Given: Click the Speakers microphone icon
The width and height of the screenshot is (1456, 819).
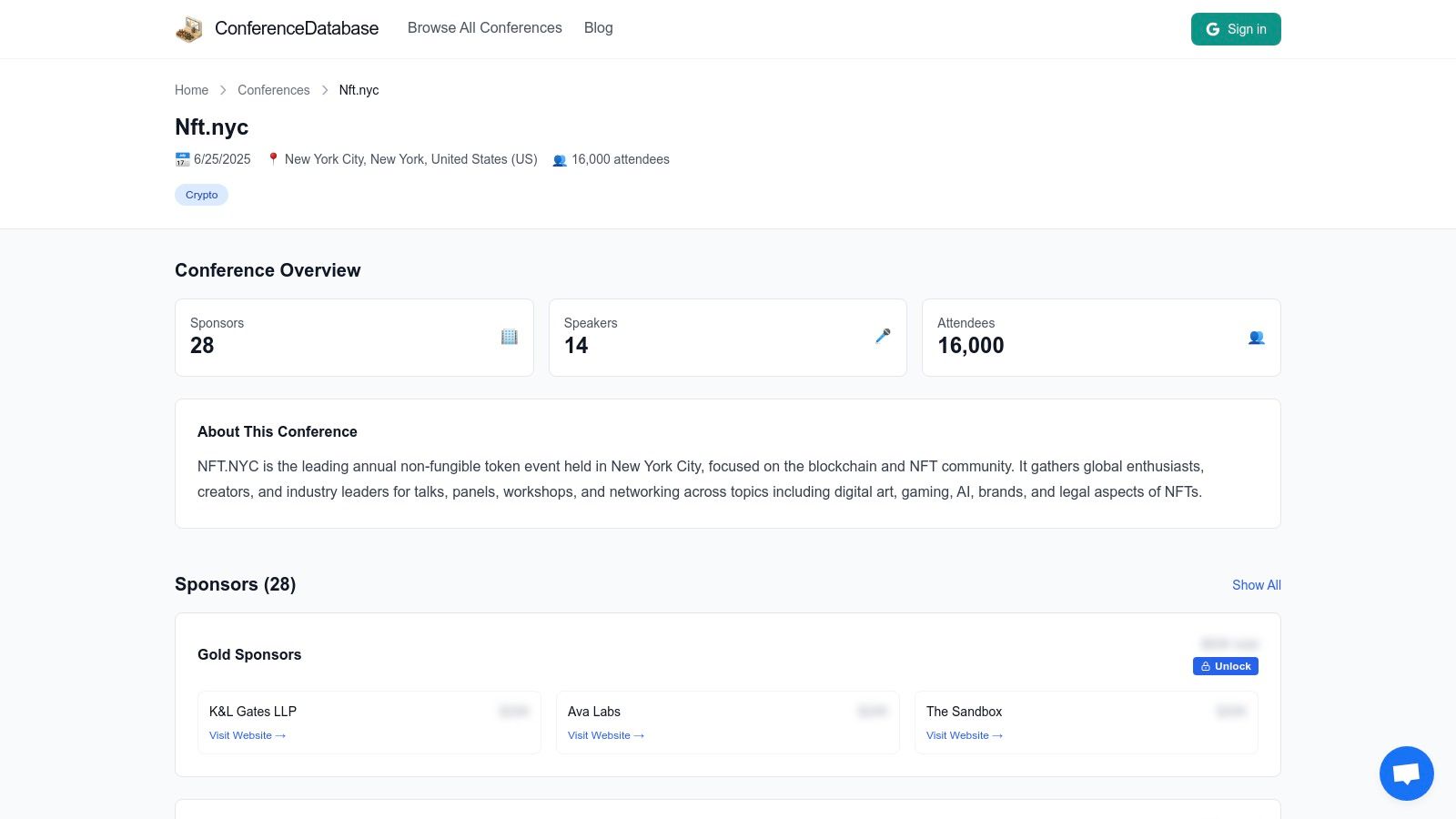Looking at the screenshot, I should click(883, 337).
